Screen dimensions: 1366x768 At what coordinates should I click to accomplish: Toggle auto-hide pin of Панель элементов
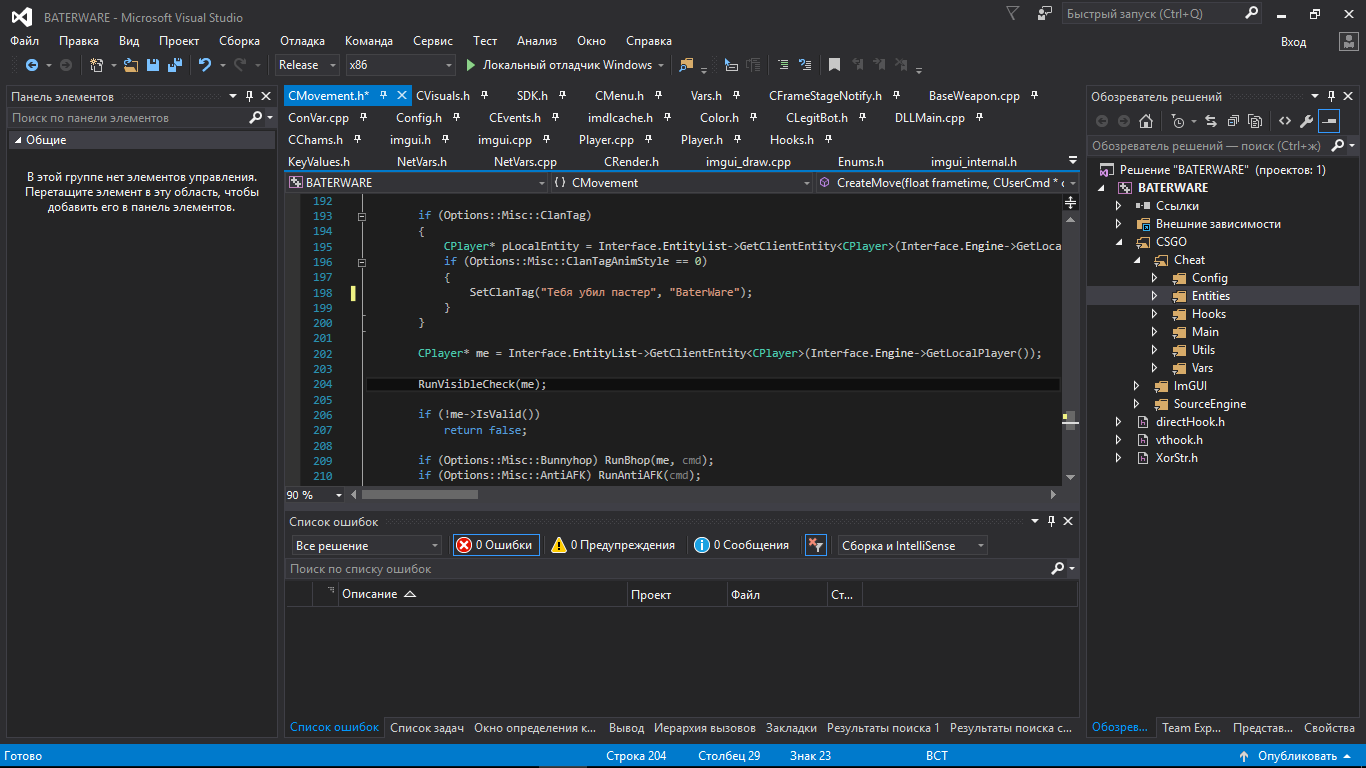[249, 97]
